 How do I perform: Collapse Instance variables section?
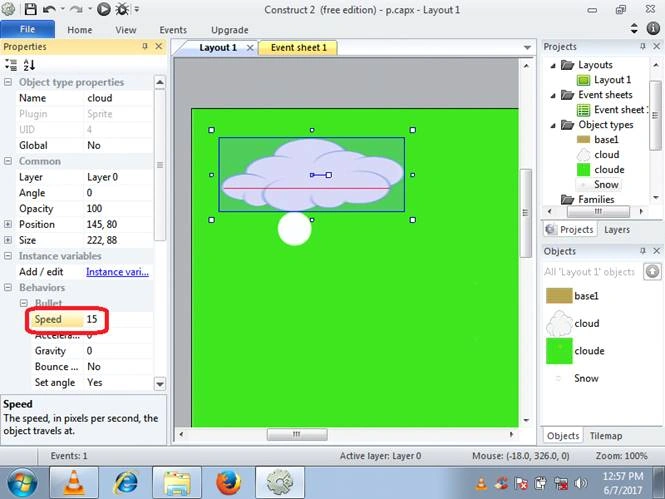point(8,256)
